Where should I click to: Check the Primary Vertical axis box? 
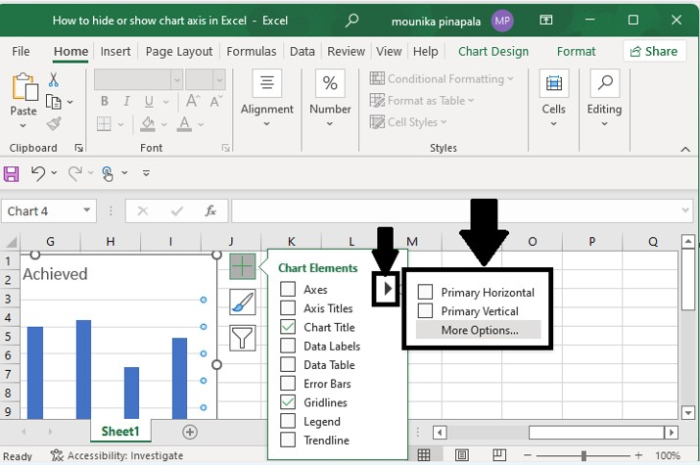click(425, 311)
